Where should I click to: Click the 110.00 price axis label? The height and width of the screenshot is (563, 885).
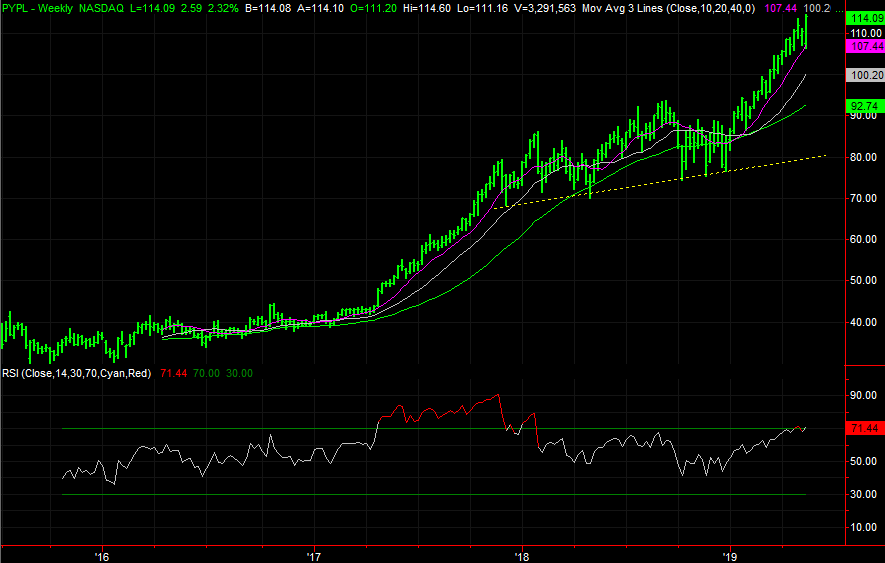[x=866, y=33]
